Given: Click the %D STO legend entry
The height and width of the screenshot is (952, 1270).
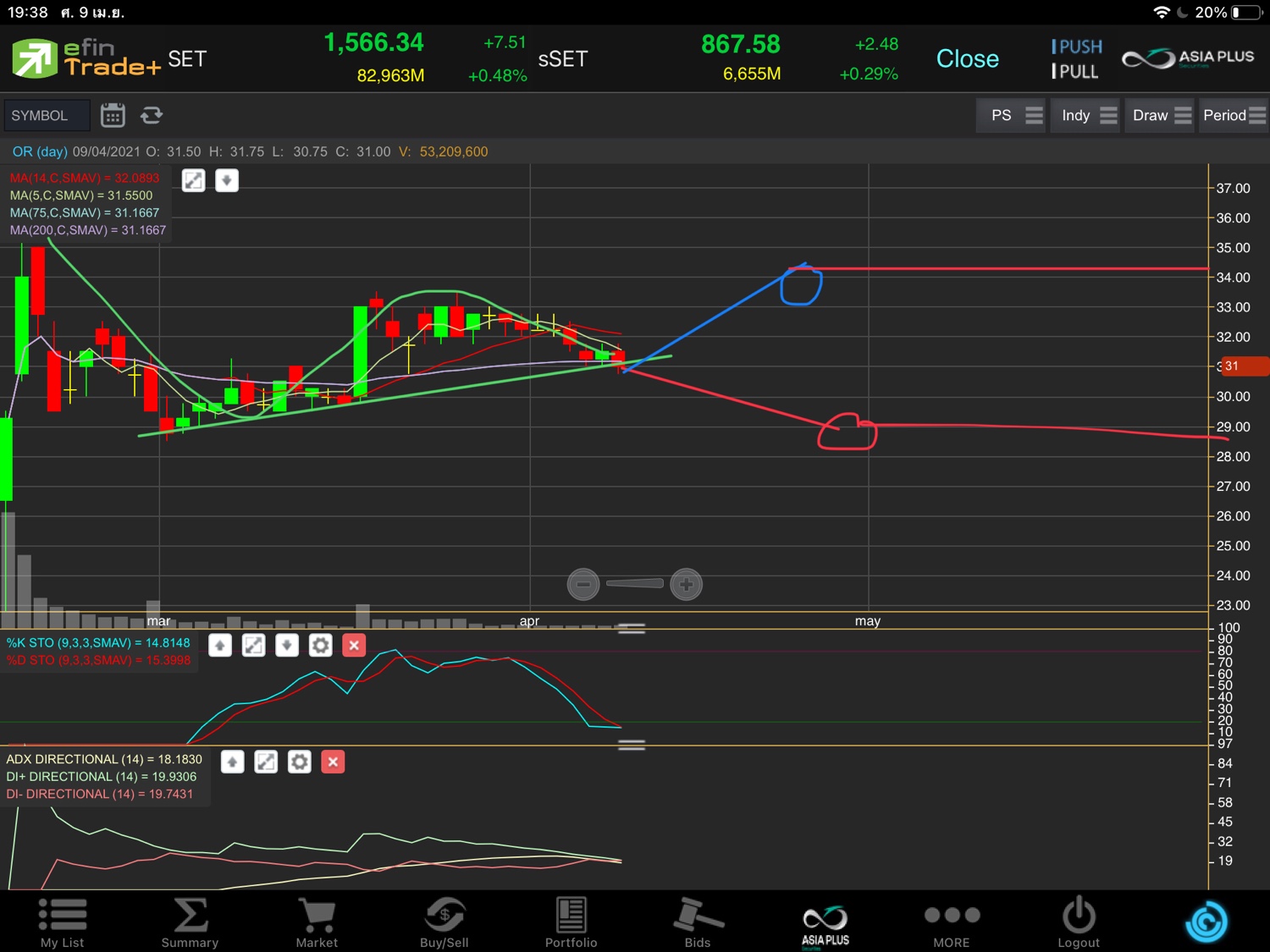Looking at the screenshot, I should [98, 660].
